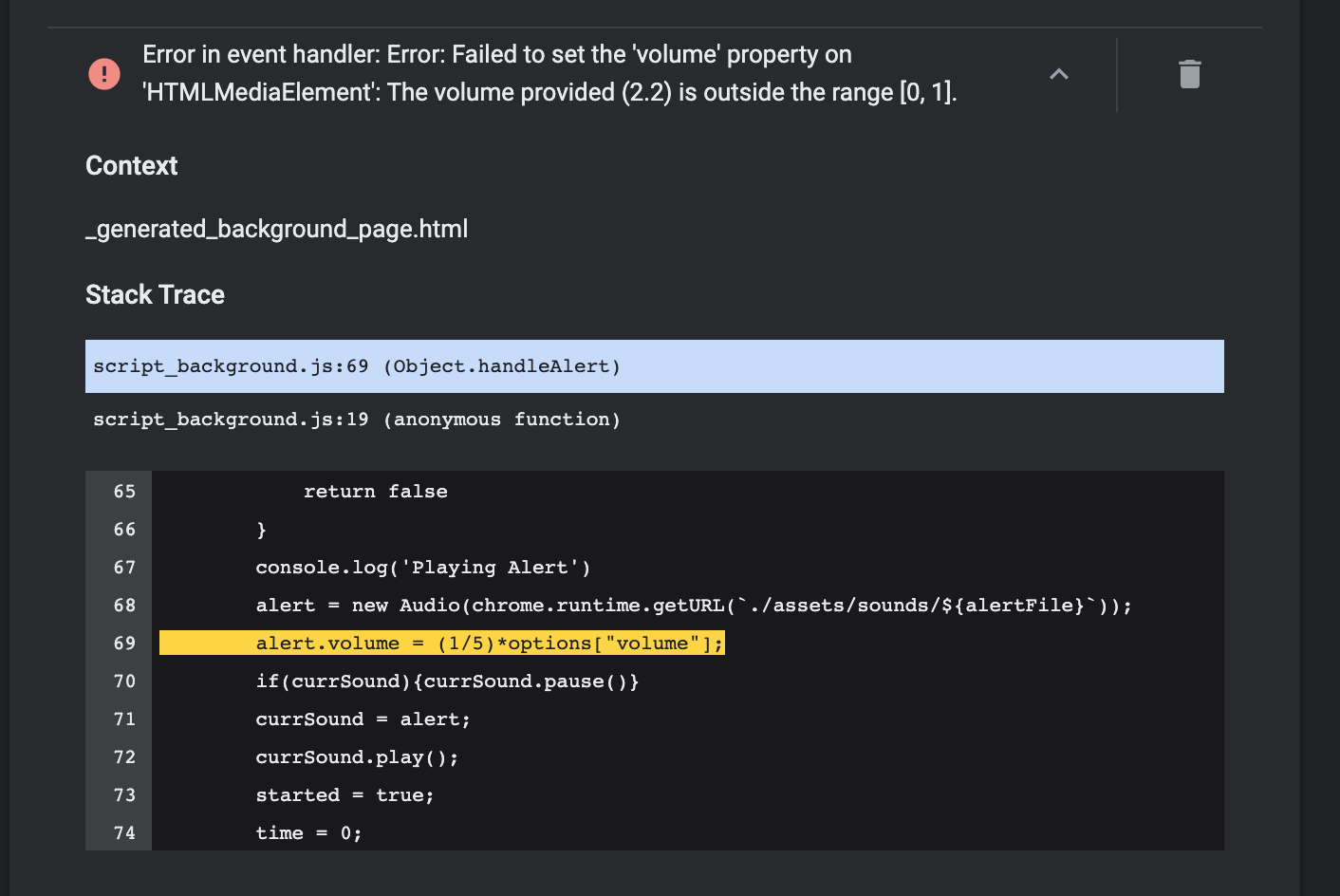Collapse the error details chevron
This screenshot has height=896, width=1340.
tap(1059, 74)
